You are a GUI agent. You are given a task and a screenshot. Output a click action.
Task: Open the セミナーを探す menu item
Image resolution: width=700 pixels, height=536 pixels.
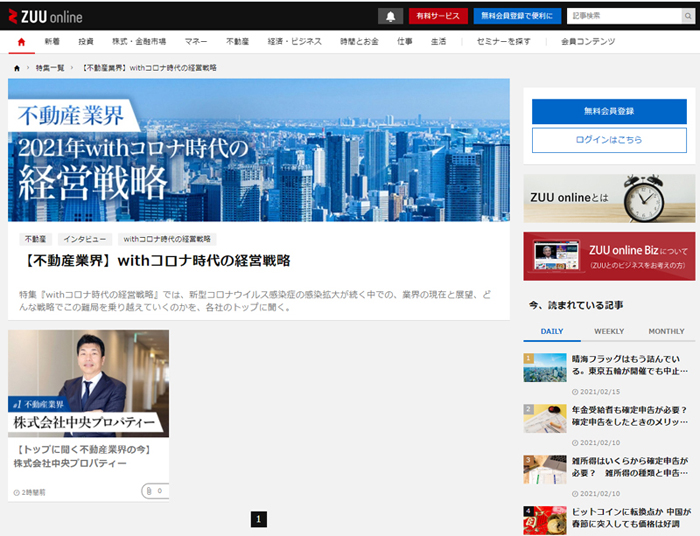point(504,42)
